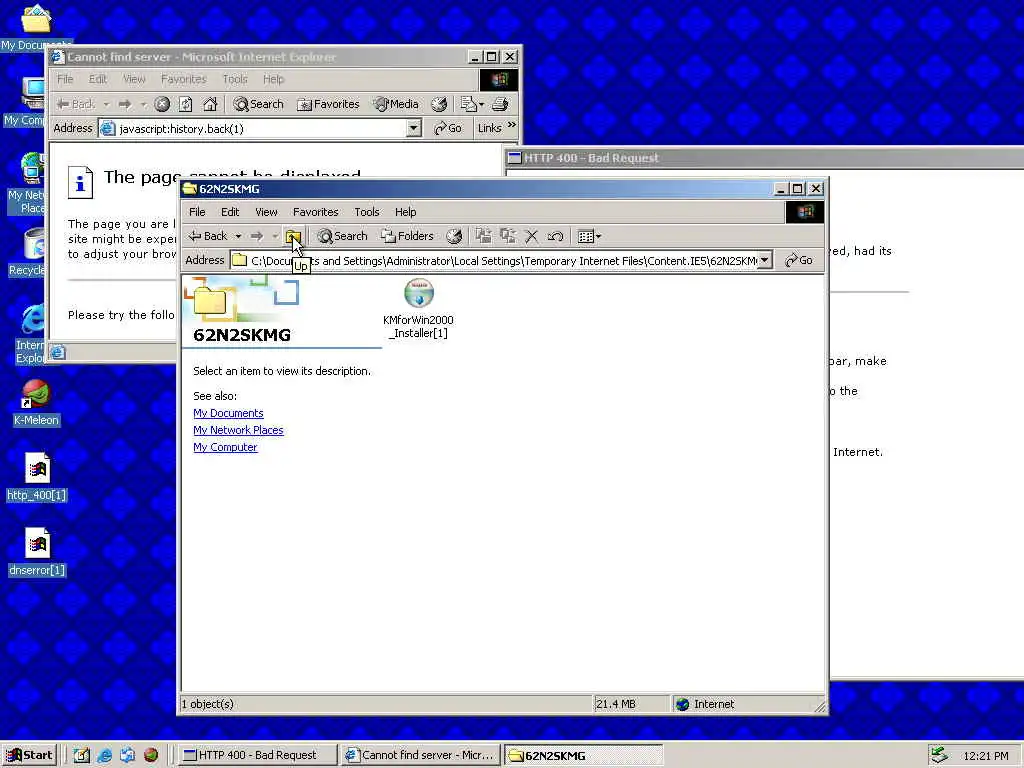Screen dimensions: 1024x768
Task: Click the Print icon in Internet Explorer toolbar
Action: tap(500, 104)
